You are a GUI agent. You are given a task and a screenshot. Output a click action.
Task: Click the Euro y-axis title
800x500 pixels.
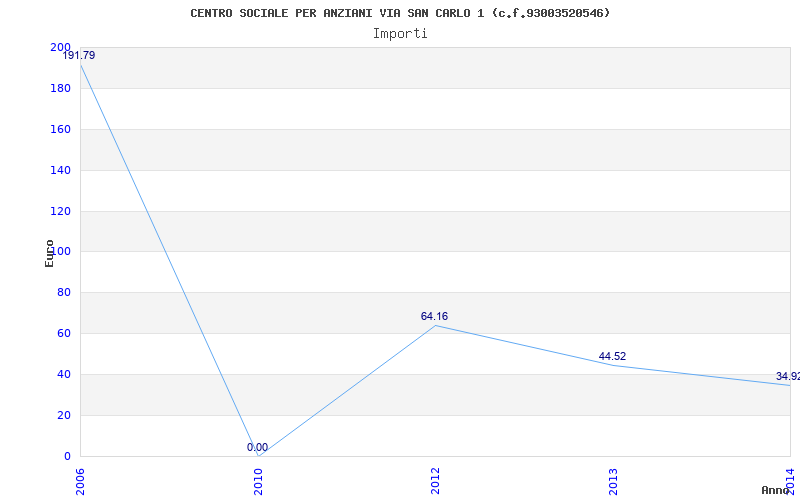(49, 253)
